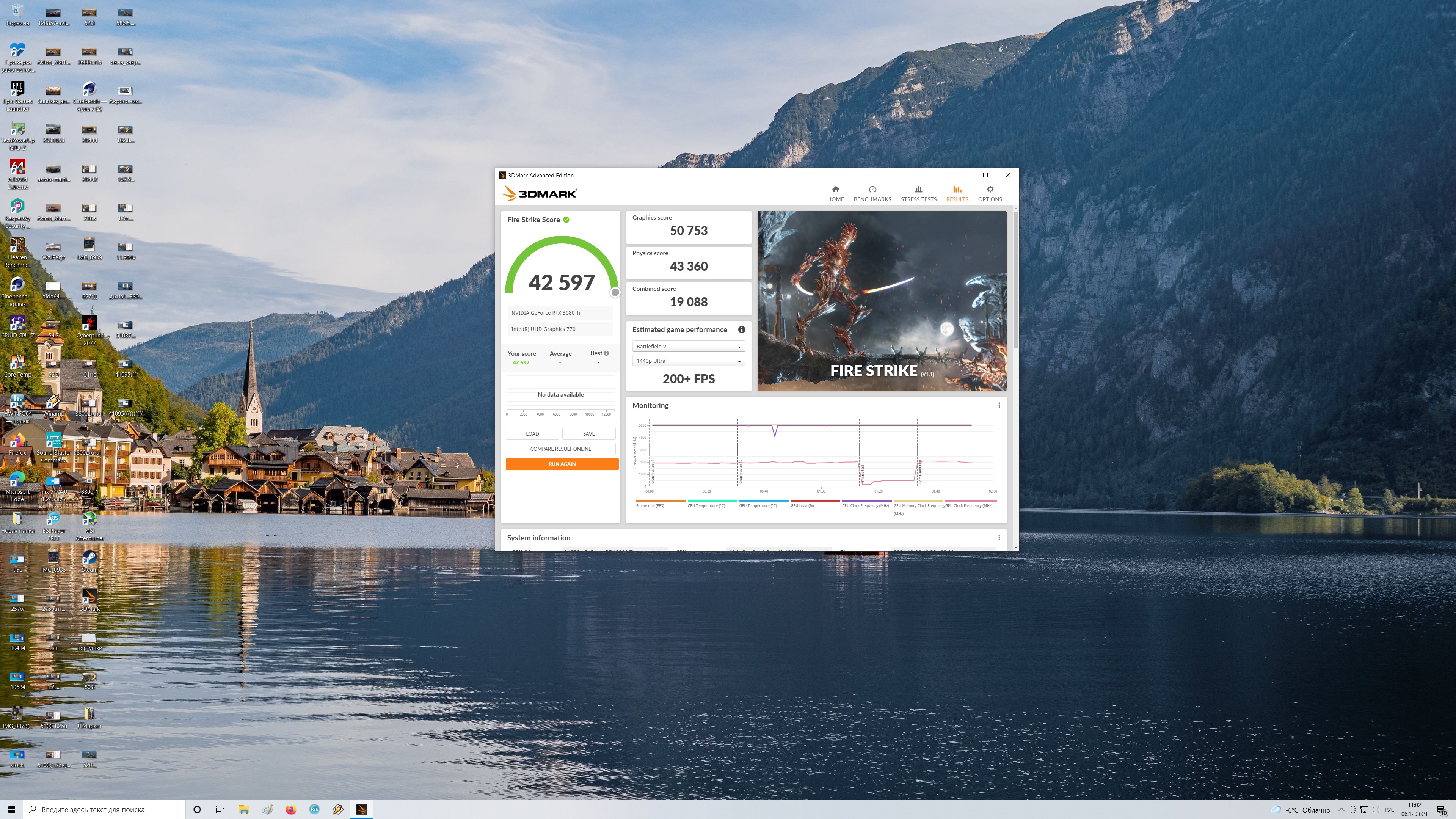Image resolution: width=1456 pixels, height=819 pixels.
Task: Open the STRESS TESTS section
Action: point(918,193)
